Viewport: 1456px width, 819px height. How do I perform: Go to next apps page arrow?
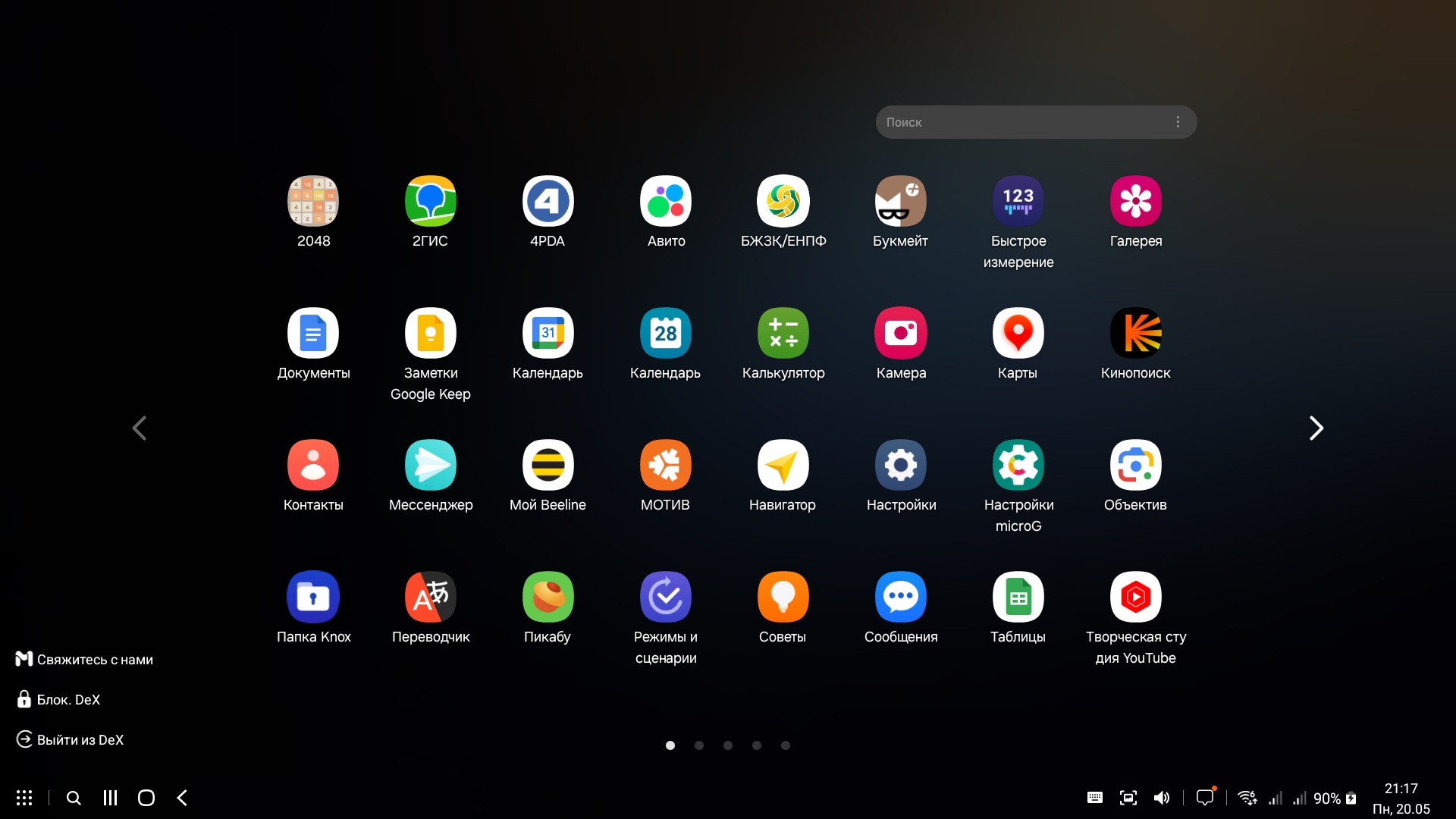(1316, 428)
